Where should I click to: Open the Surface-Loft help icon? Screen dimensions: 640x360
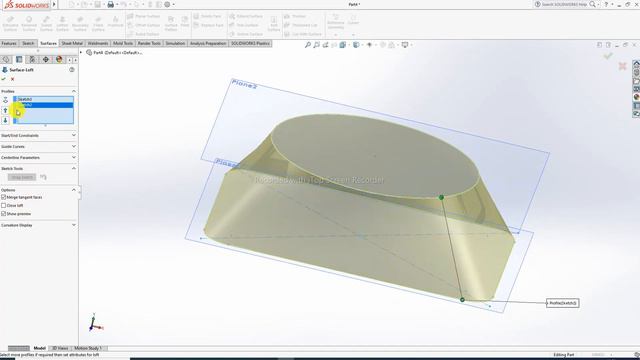[x=72, y=70]
